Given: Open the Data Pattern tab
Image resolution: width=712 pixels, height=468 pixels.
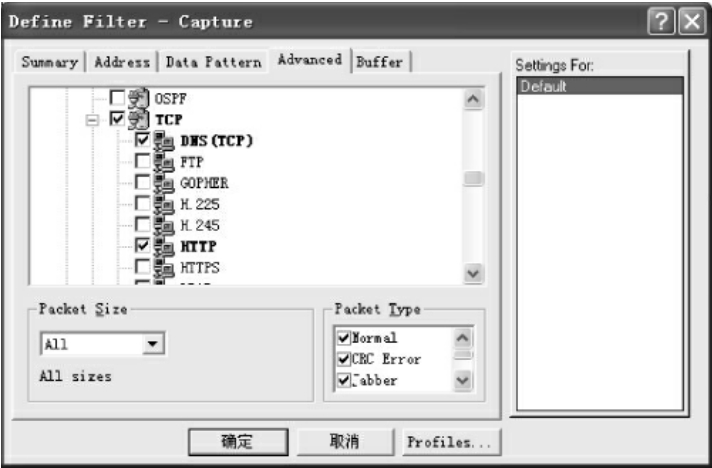Looking at the screenshot, I should point(213,62).
